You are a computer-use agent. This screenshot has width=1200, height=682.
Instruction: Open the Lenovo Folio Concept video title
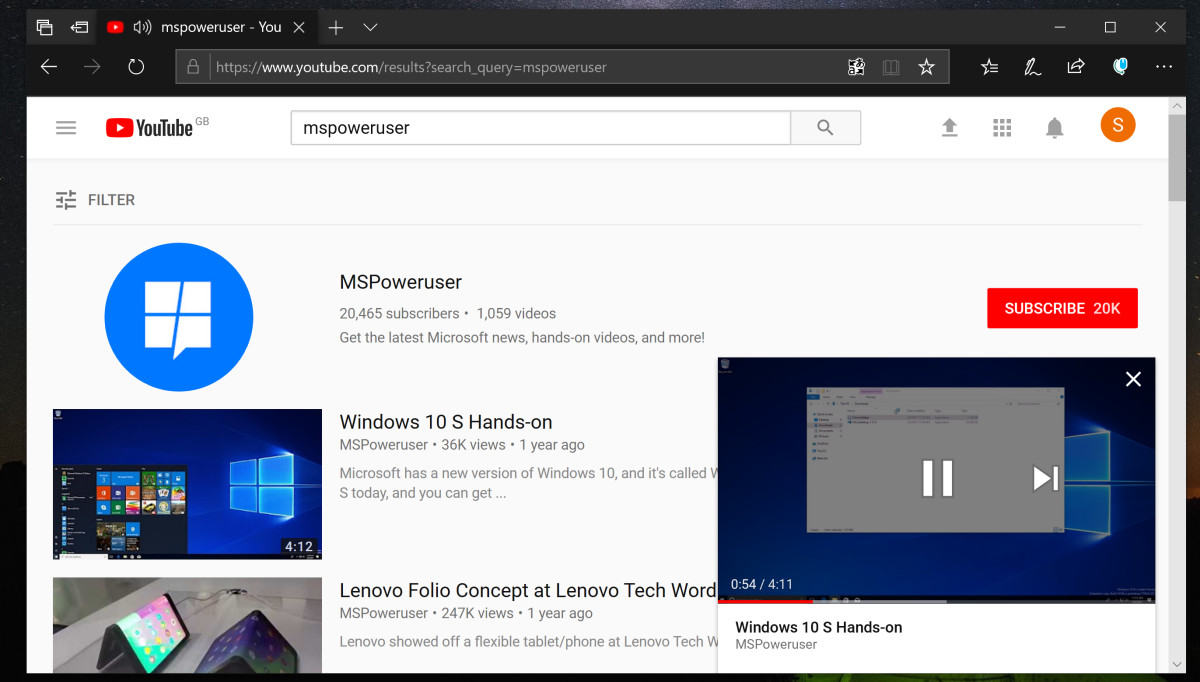point(528,590)
